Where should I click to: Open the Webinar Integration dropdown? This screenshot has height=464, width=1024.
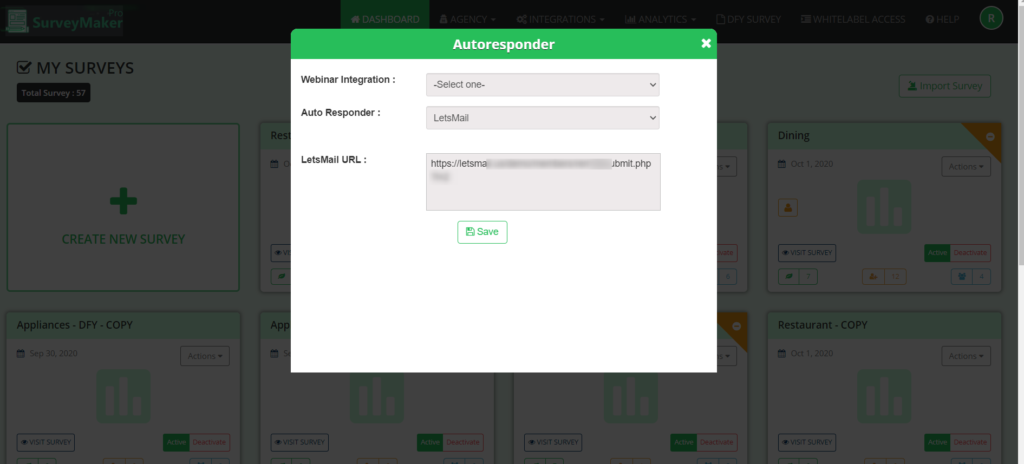tap(543, 84)
